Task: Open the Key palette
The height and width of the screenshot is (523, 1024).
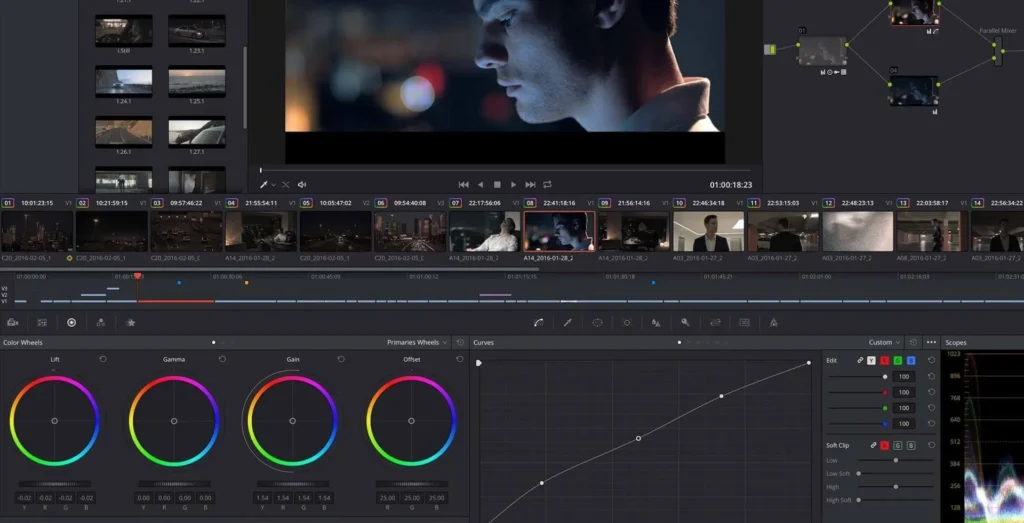Action: pyautogui.click(x=685, y=323)
